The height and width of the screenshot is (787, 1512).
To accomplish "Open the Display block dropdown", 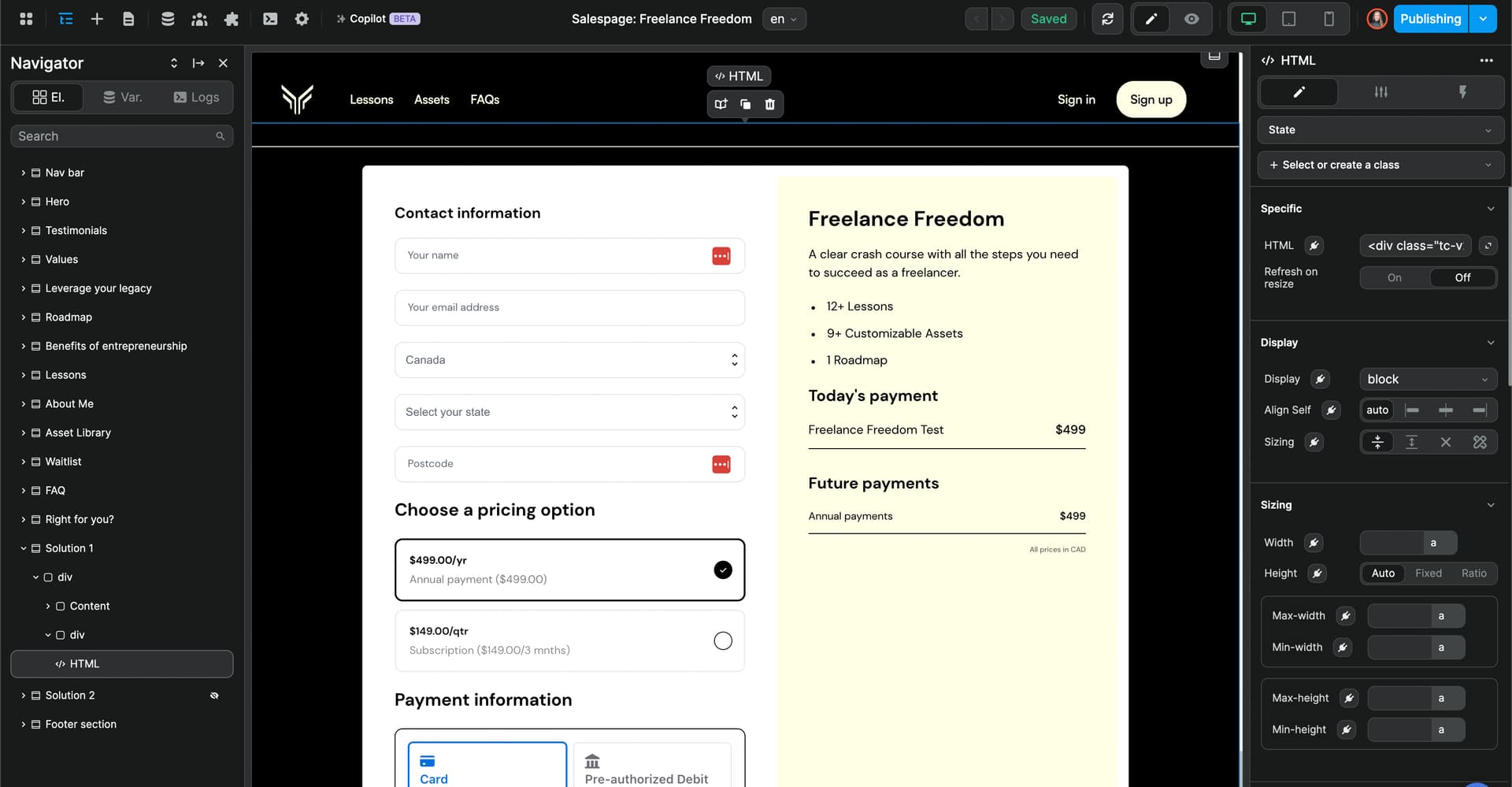I will pyautogui.click(x=1428, y=380).
